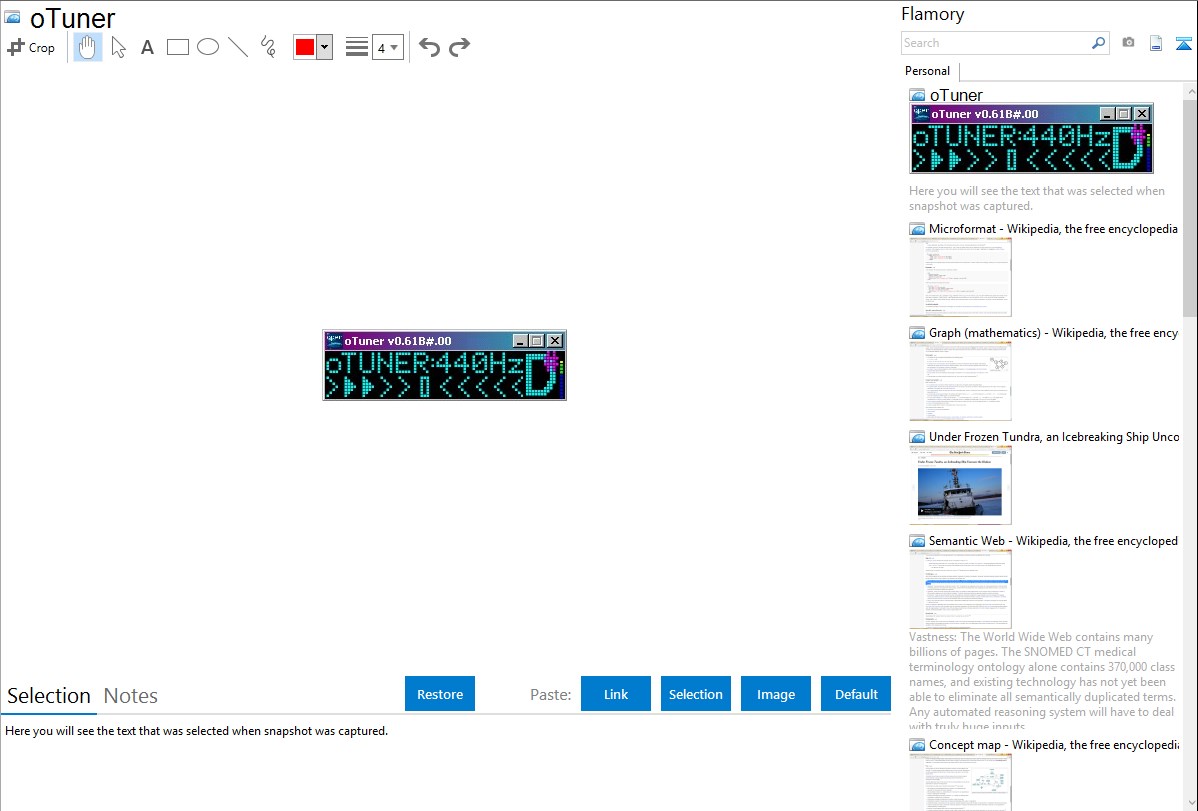Select the freehand scribble tool
This screenshot has width=1198, height=811.
coord(268,47)
